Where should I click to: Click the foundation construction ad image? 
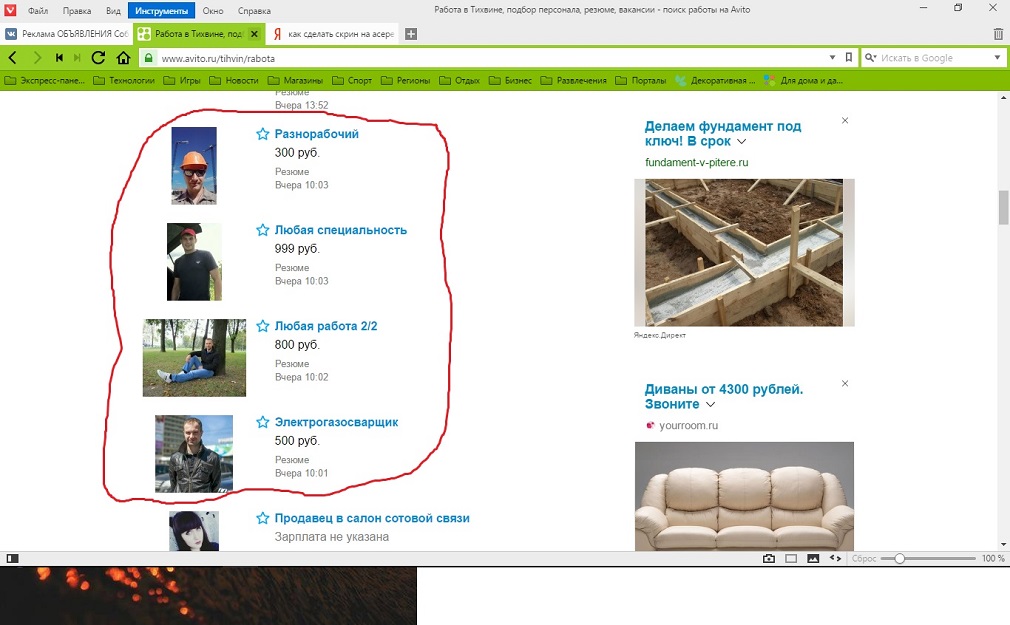pyautogui.click(x=744, y=252)
